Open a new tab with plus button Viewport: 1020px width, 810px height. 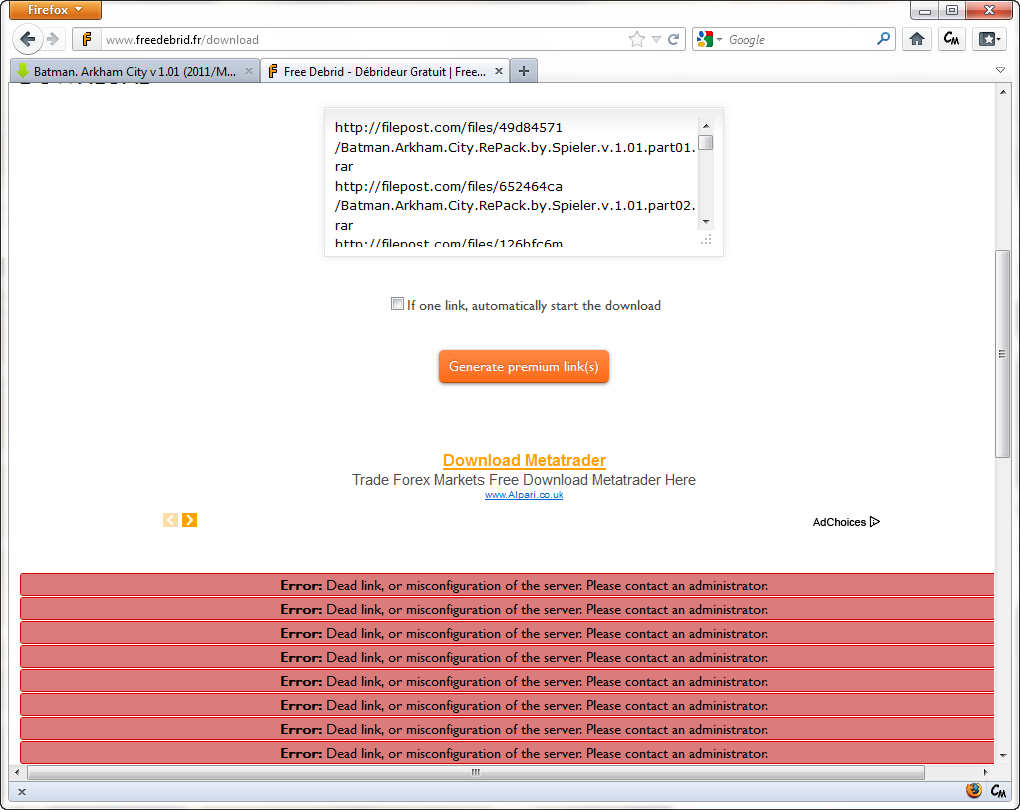[524, 71]
